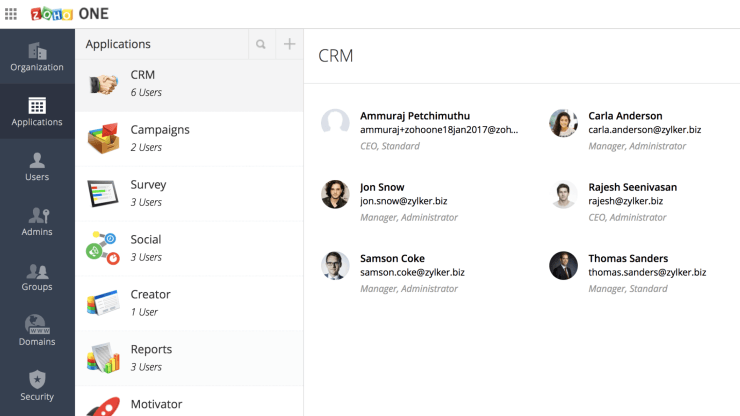
Task: Click email thomas.sanders@zylker.biz
Action: 647,272
